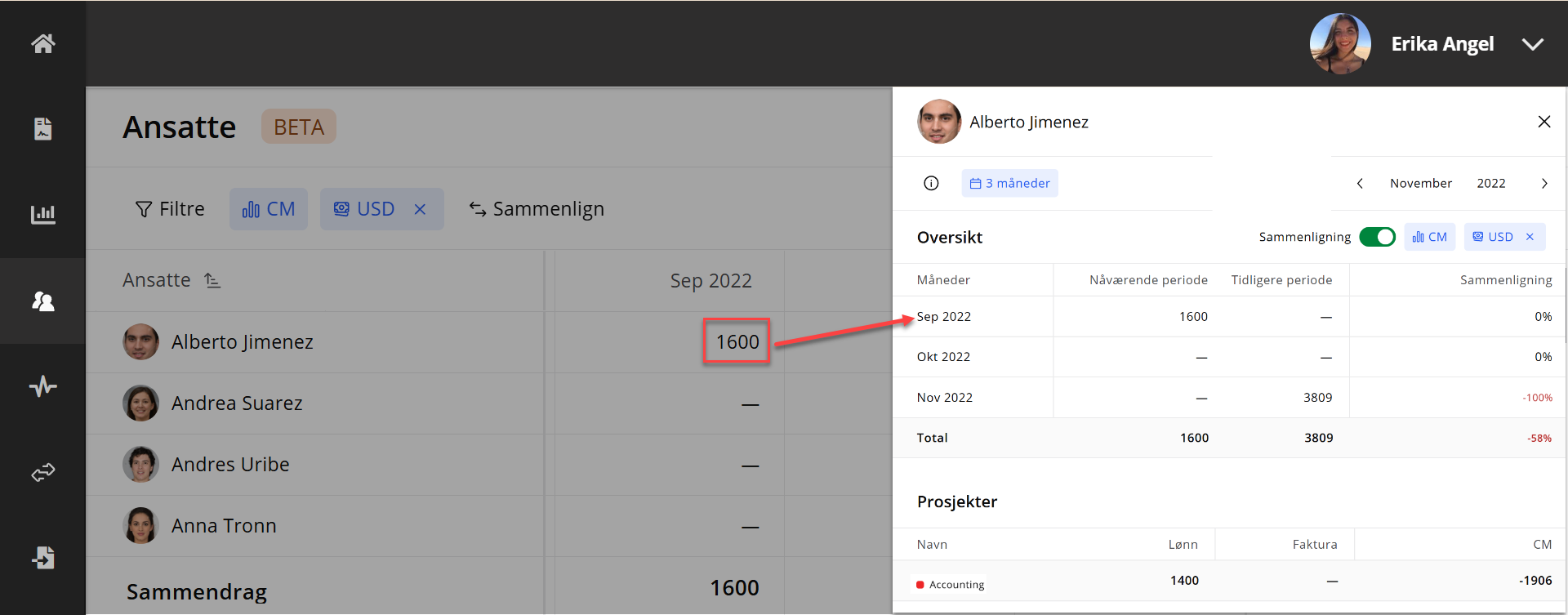
Task: Click the Sammenlign button
Action: (x=537, y=209)
